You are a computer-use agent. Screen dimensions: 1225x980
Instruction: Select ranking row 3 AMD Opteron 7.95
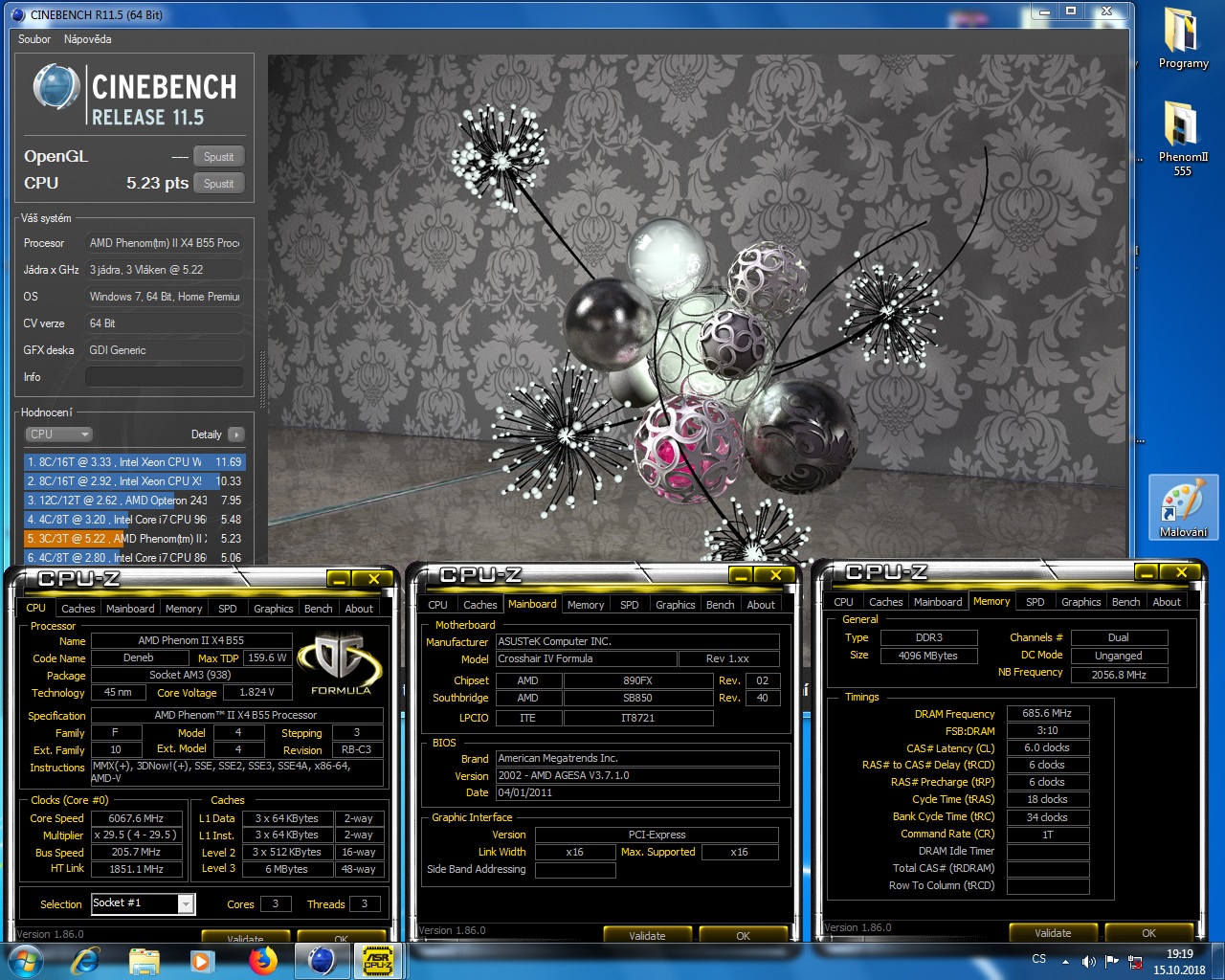[x=135, y=501]
